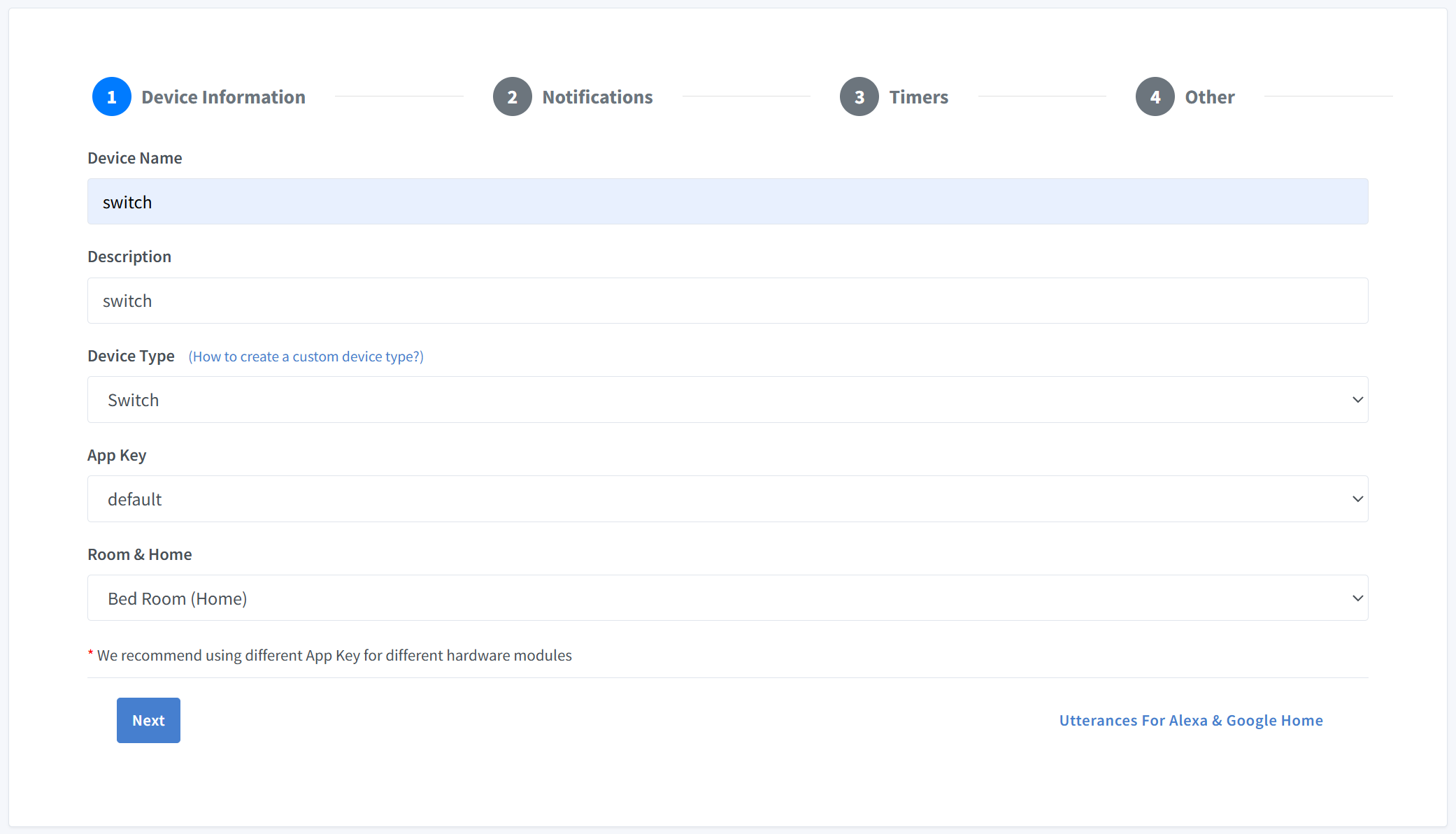Click the step 1 circle icon

111,96
